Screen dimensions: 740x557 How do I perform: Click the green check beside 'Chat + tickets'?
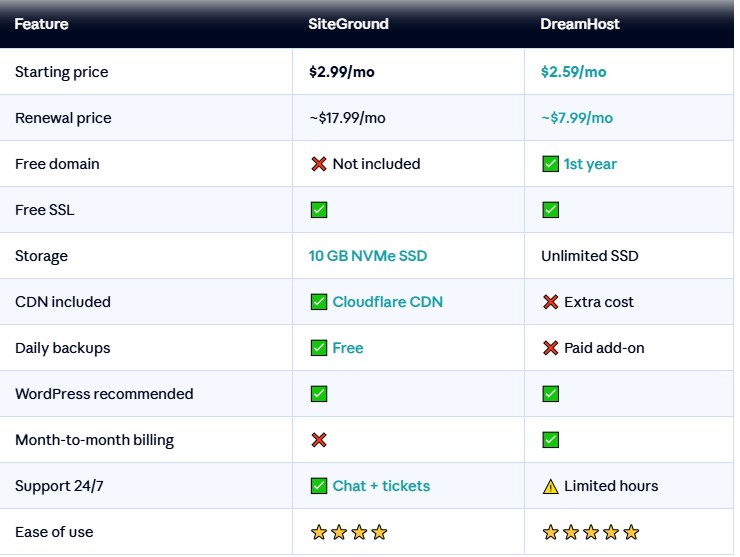[x=319, y=486]
